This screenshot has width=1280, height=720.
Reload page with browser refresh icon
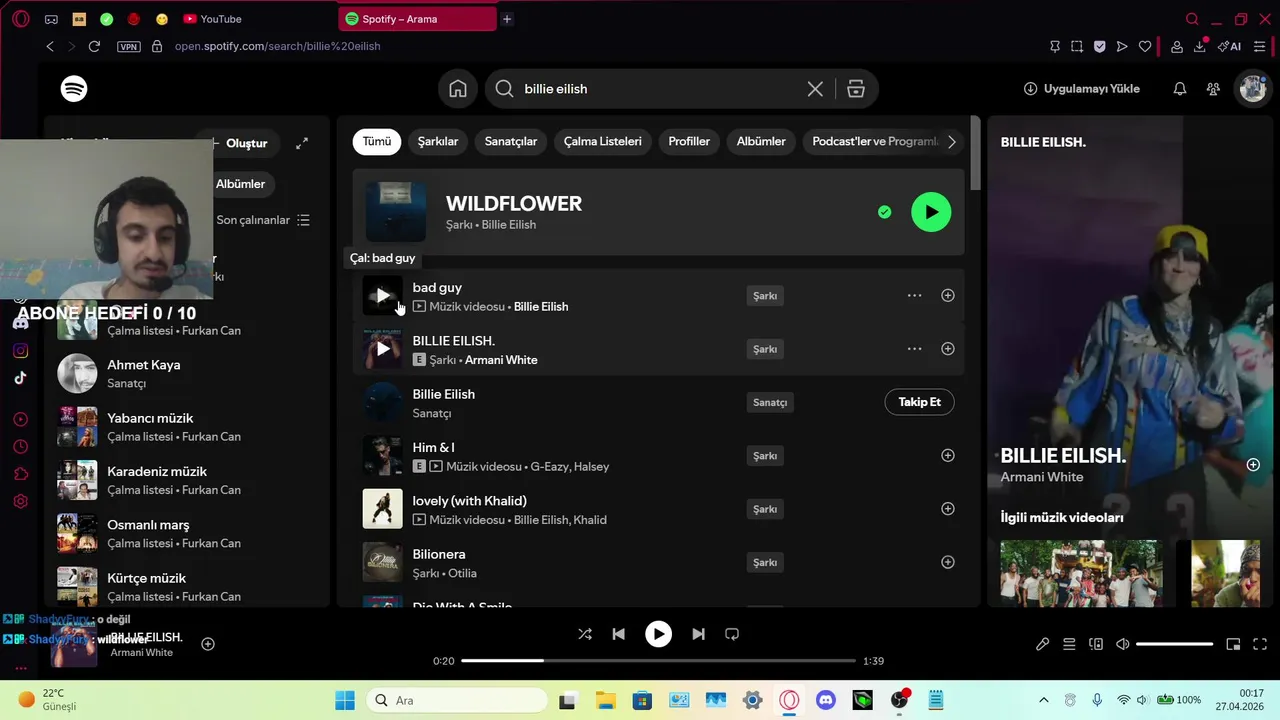tap(94, 46)
